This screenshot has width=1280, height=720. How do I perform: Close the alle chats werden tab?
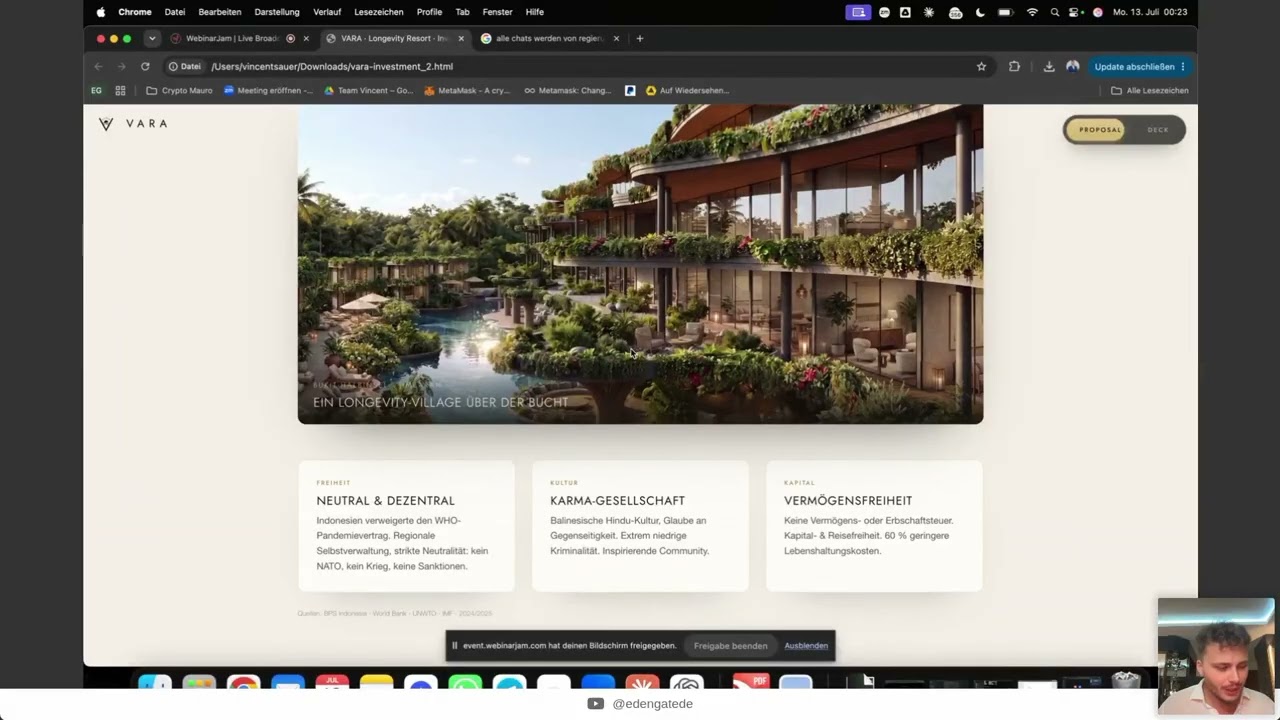coord(616,38)
